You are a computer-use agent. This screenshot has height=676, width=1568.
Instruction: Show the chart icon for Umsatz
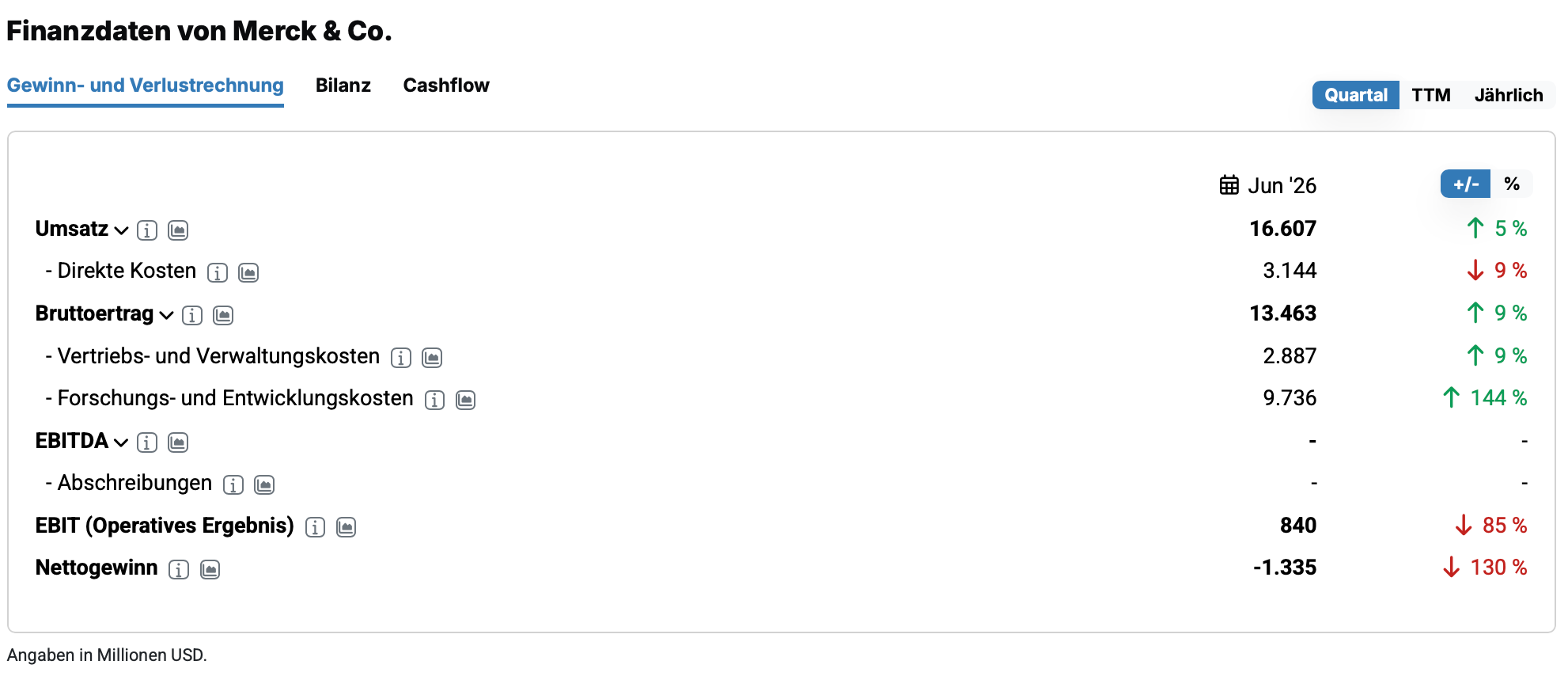[178, 230]
